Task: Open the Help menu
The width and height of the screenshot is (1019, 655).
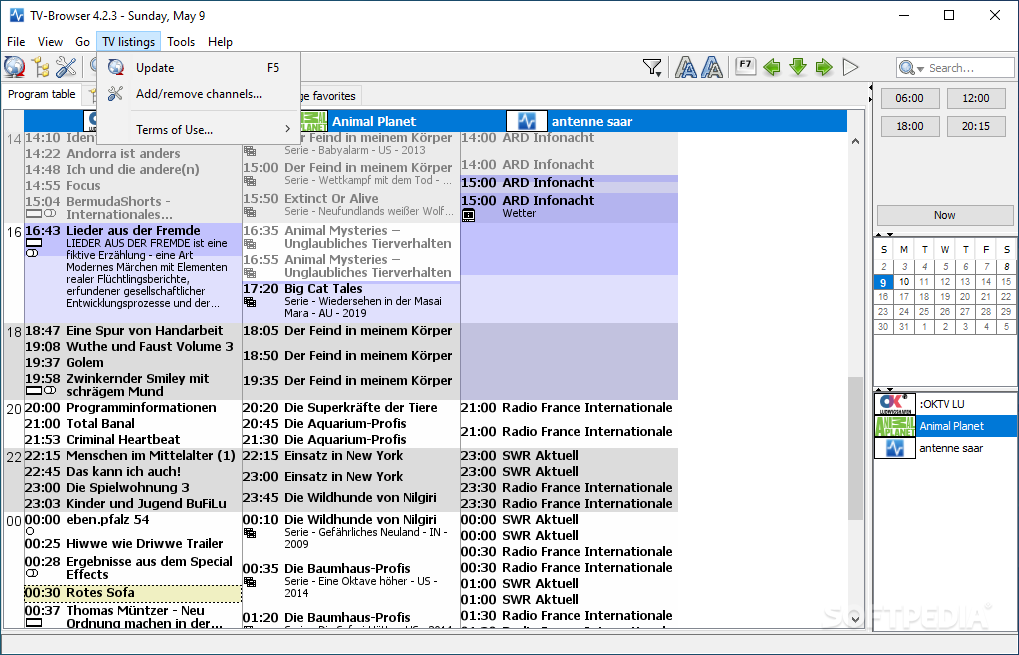Action: [x=220, y=42]
